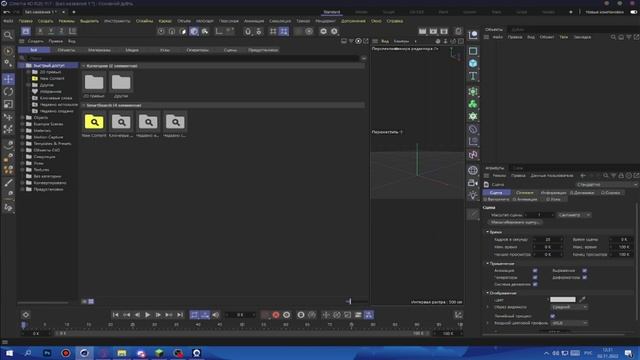The image size is (640, 360).
Task: Toggle the Animation checkbox in attributes
Action: [535, 271]
